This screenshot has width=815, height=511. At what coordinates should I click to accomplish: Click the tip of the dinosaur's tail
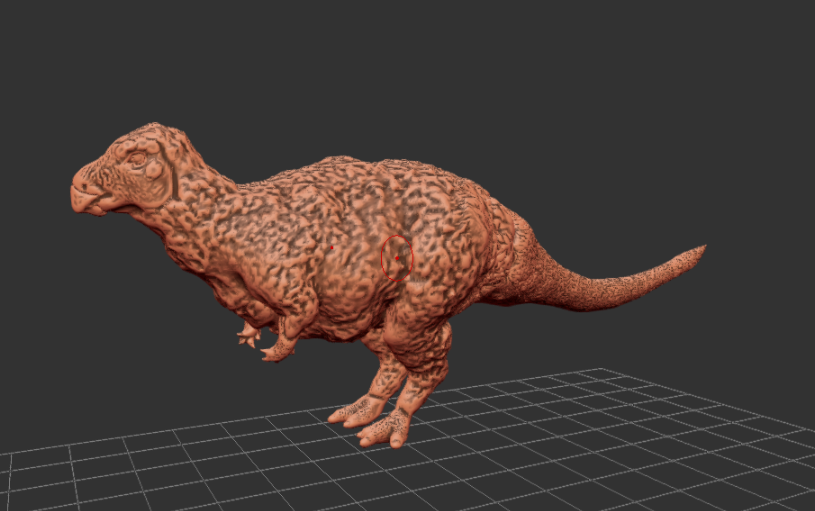point(702,250)
